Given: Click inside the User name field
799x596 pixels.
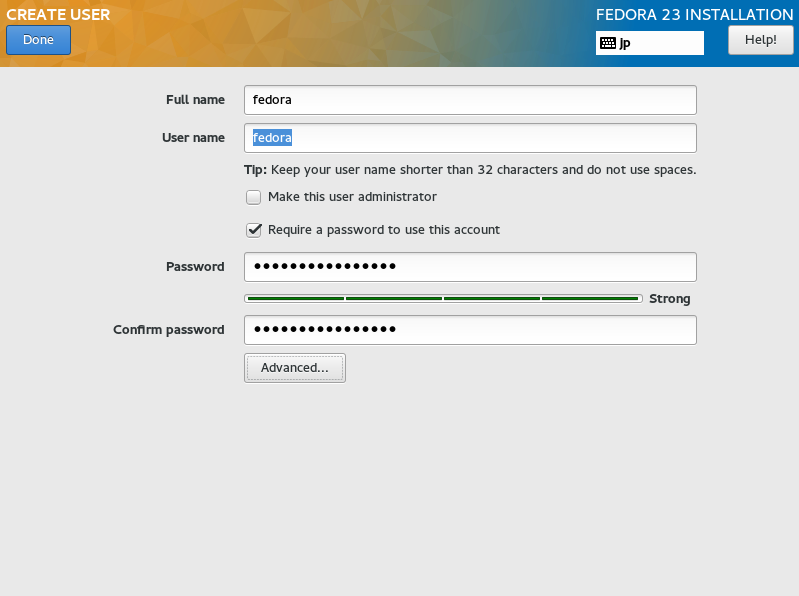Looking at the screenshot, I should (470, 138).
